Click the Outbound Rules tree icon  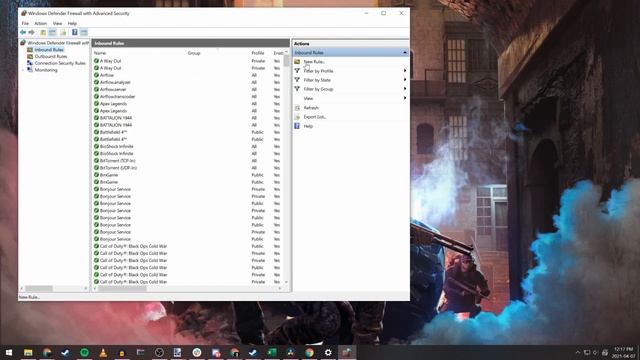(x=30, y=56)
